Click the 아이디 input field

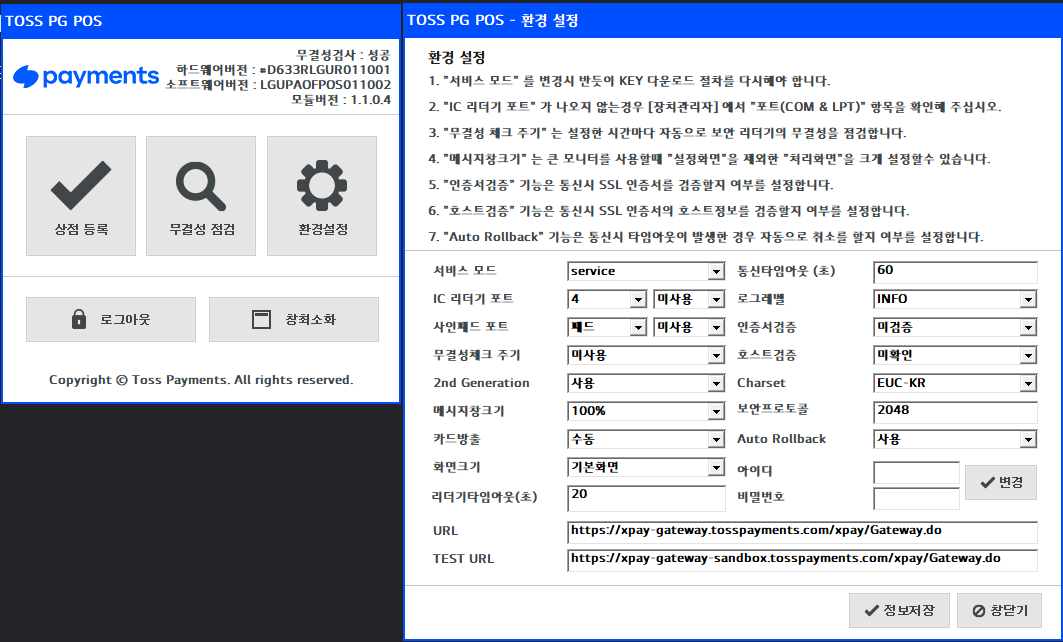917,473
